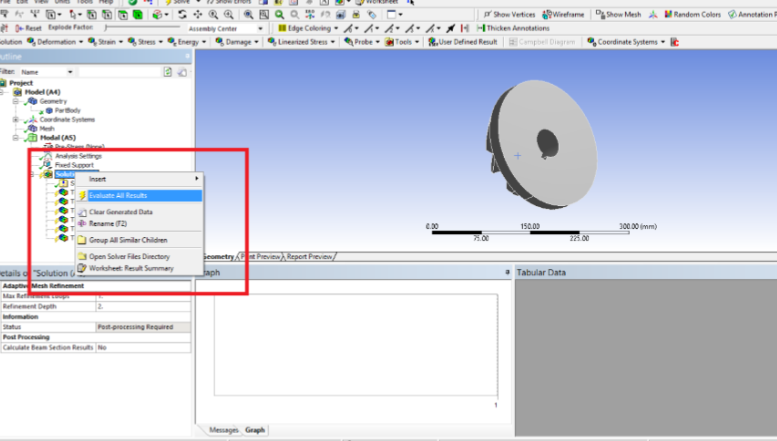Open the Edge Coloring dropdown
Viewport: 777px width, 441px height.
click(307, 28)
